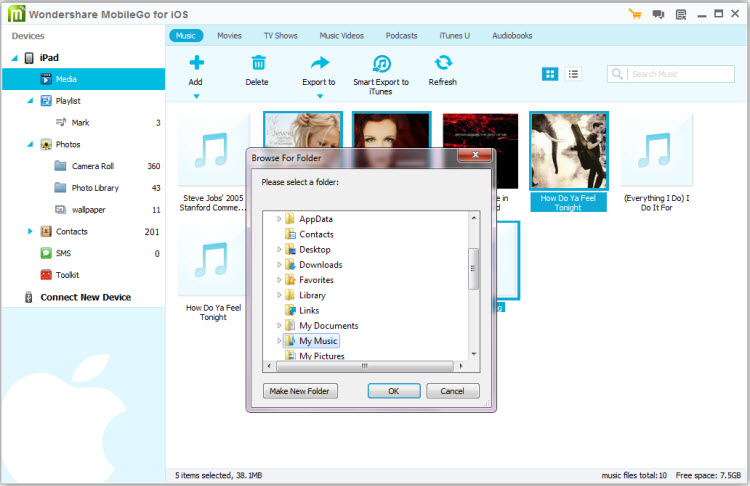Screen dimensions: 750x486
Task: Click Connect New Device
Action: pos(85,298)
